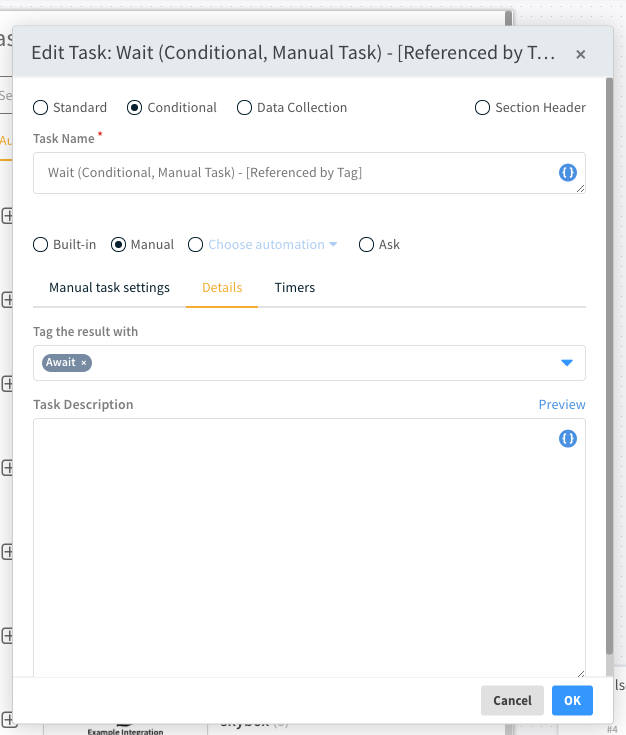
Task: Remove the Await tag with its x
Action: click(84, 363)
